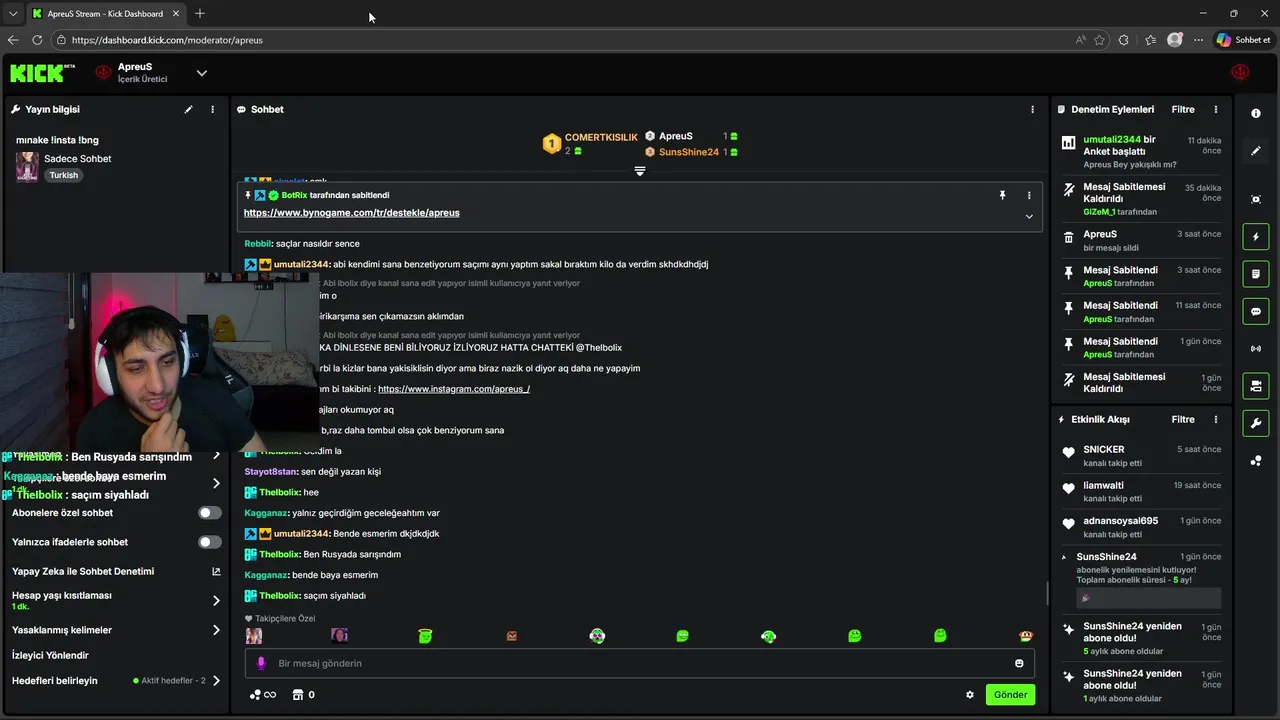Open Yapay Zeka ile Sohbet Denetimi external link icon
1280x720 pixels.
pyautogui.click(x=216, y=572)
